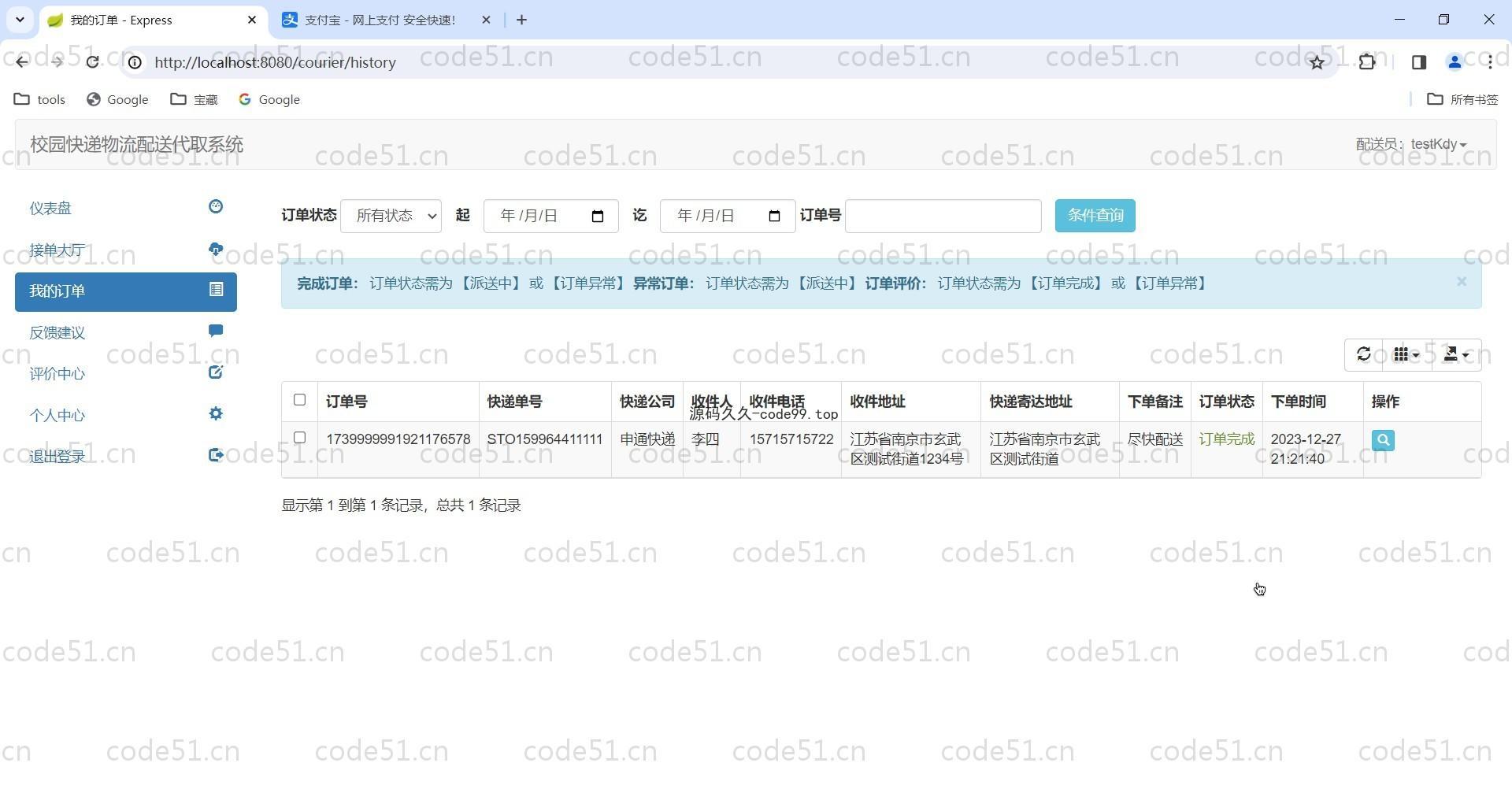View site information icon in address bar
This screenshot has width=1512, height=811.
pyautogui.click(x=135, y=62)
